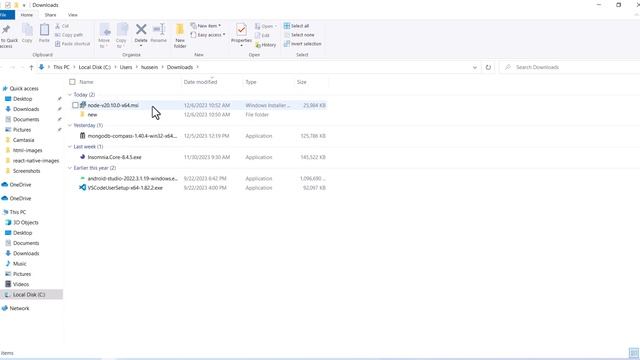Sort by Size column header
The image size is (640, 360).
tap(302, 82)
